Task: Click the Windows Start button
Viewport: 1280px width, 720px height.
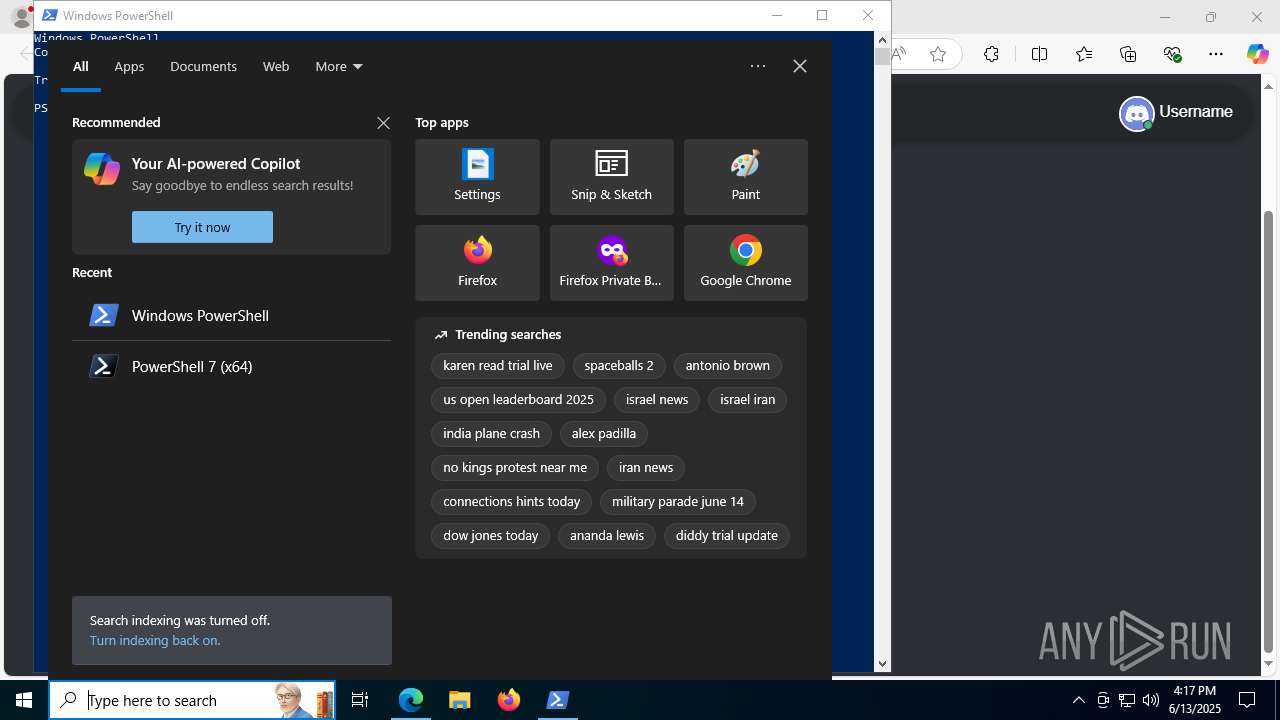Action: click(x=24, y=700)
